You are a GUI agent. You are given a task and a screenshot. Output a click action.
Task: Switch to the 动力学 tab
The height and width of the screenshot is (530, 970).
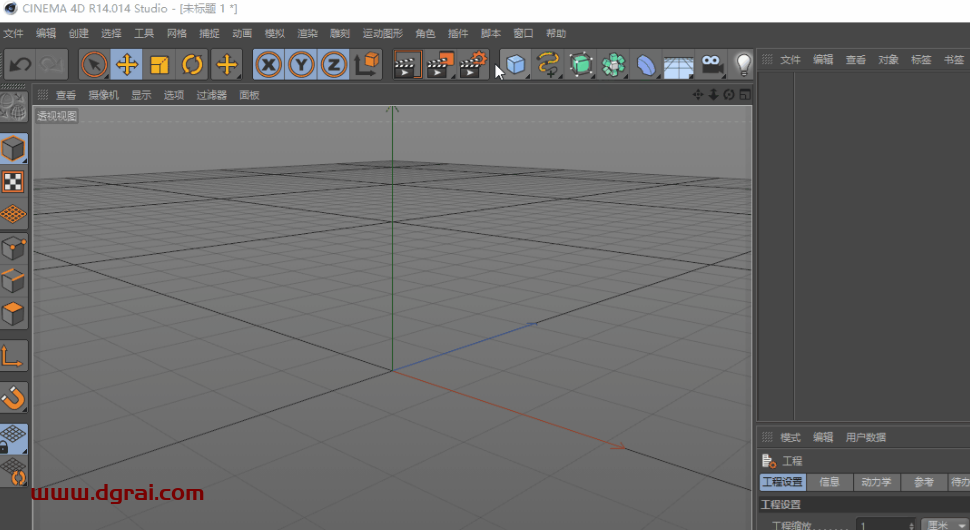[x=877, y=482]
